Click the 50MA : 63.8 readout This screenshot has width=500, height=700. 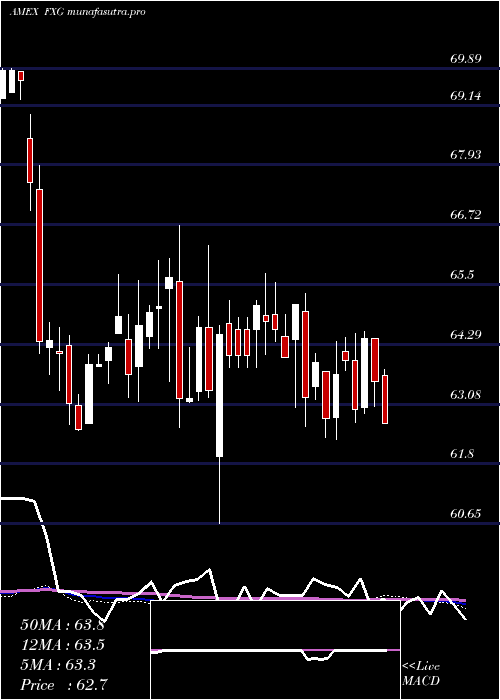click(x=62, y=625)
